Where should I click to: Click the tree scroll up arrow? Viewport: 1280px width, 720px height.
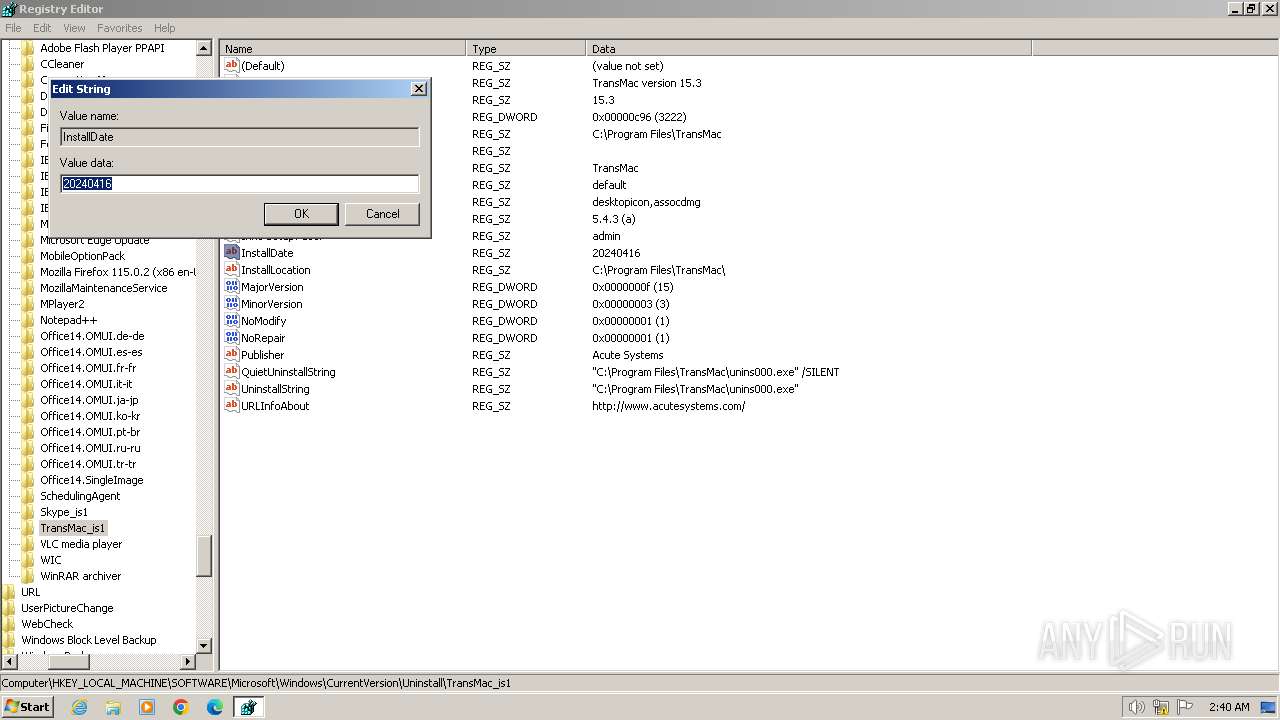[x=204, y=48]
